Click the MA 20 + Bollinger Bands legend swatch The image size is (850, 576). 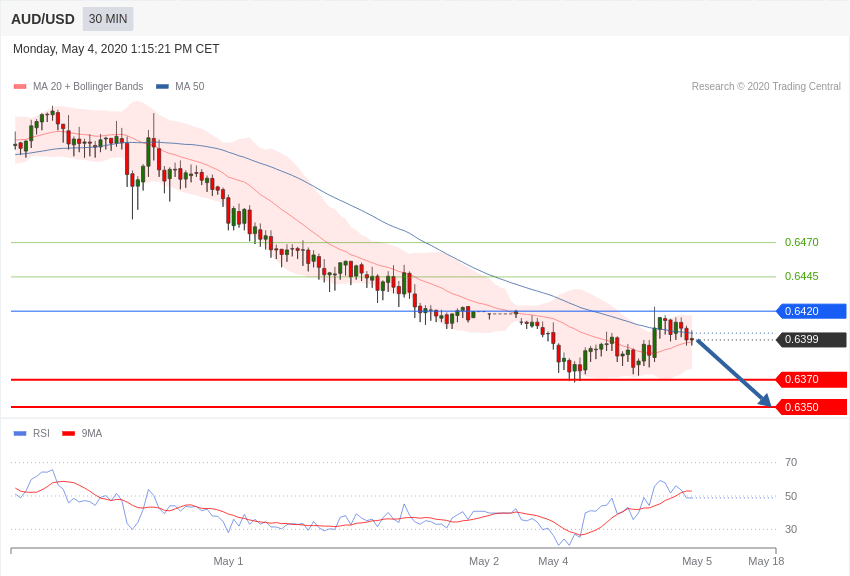[x=20, y=86]
